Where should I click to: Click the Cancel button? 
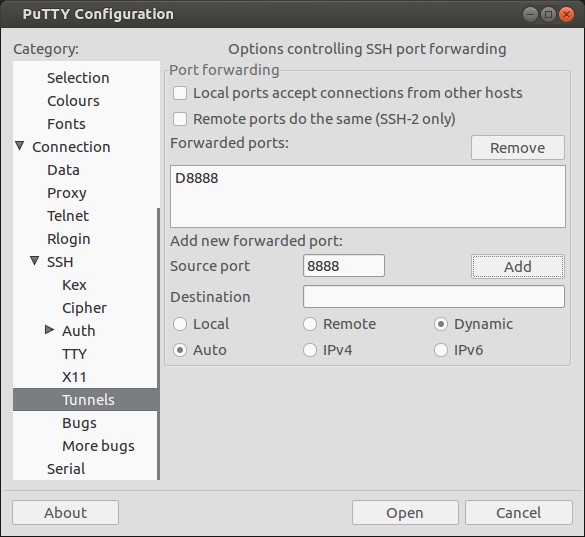pyautogui.click(x=519, y=513)
